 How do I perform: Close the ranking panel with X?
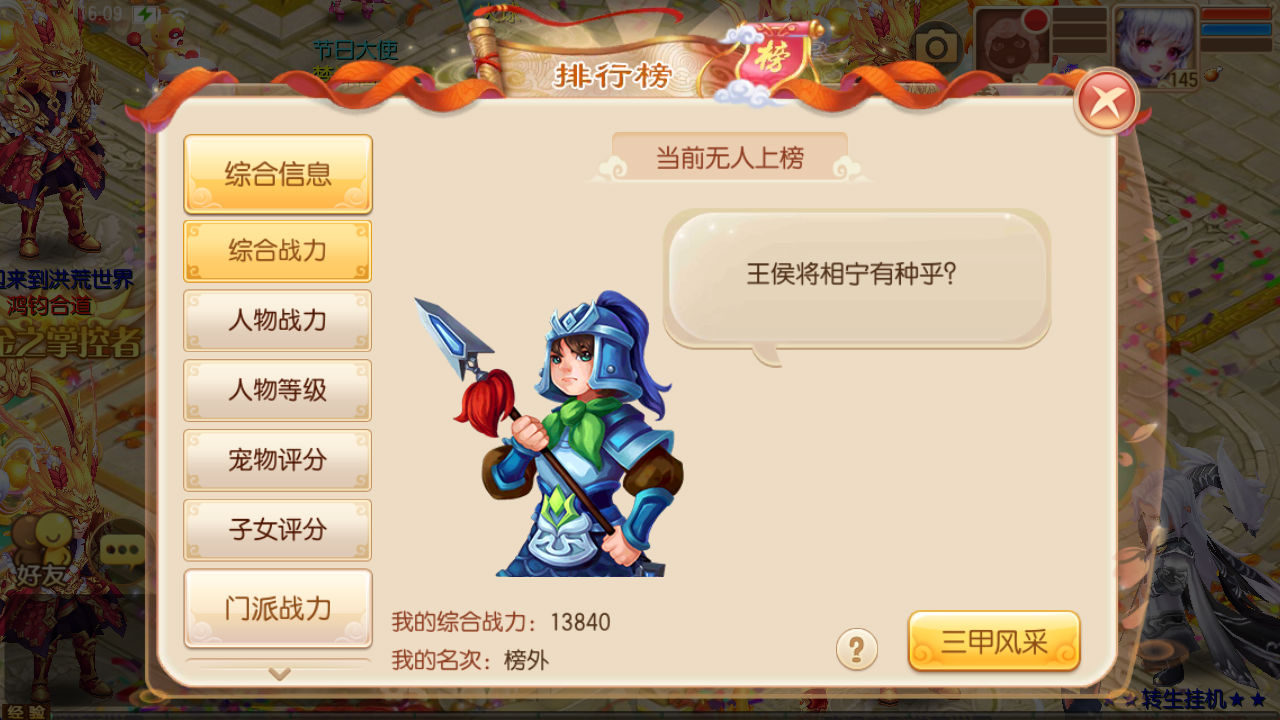(1107, 101)
